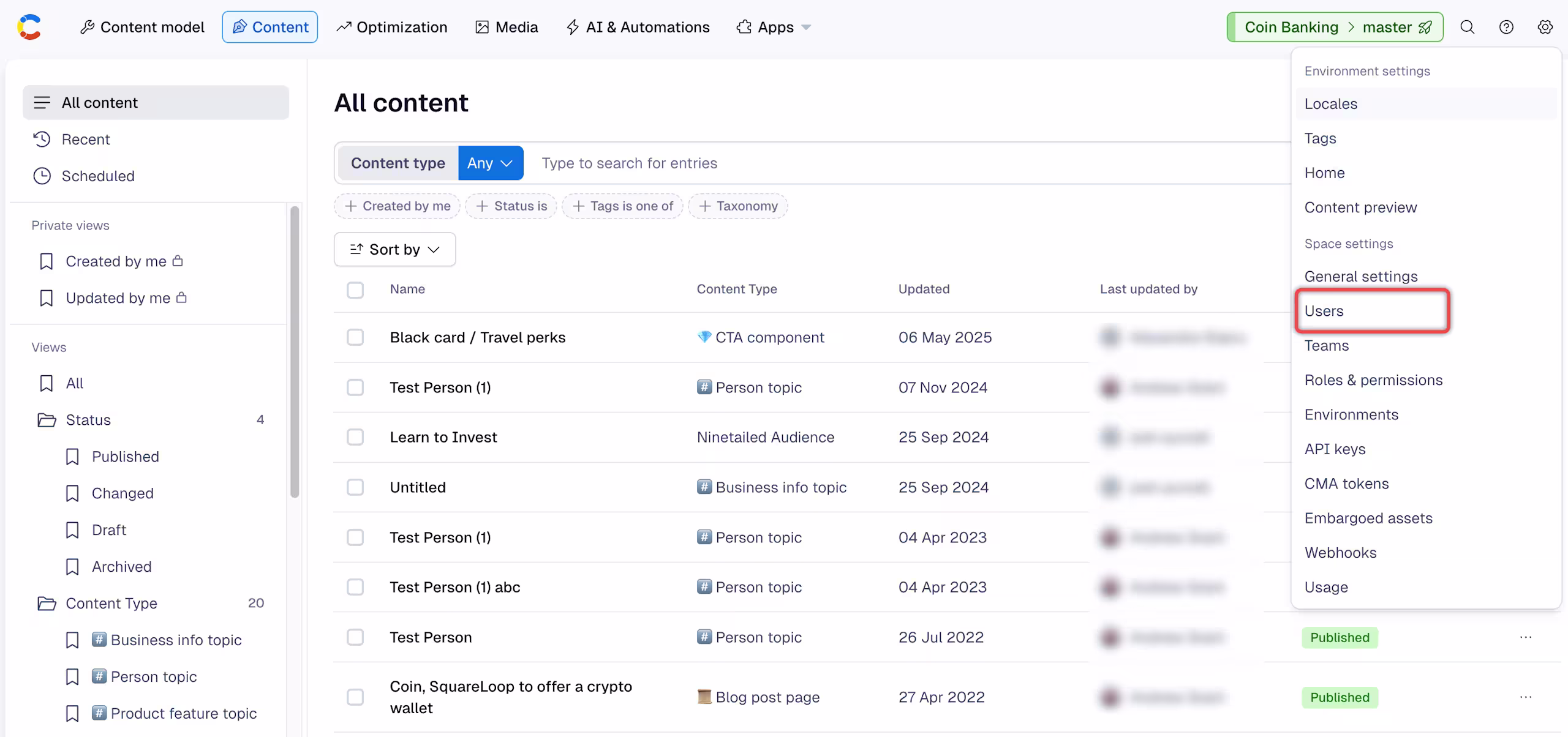Add the Created by me filter
This screenshot has width=1568, height=737.
(x=398, y=206)
